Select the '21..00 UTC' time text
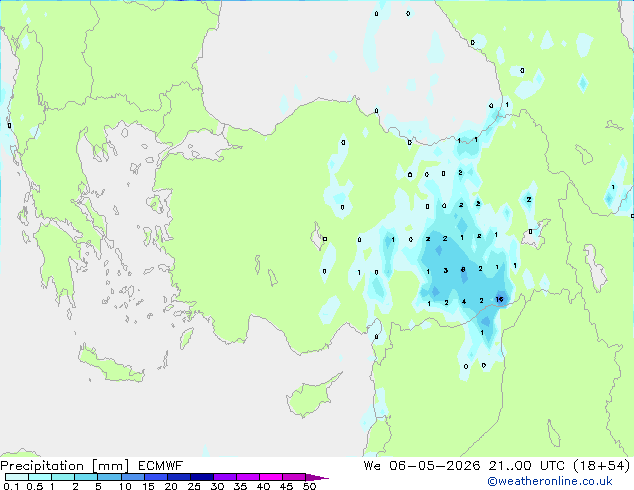Image resolution: width=634 pixels, height=490 pixels. pos(526,466)
